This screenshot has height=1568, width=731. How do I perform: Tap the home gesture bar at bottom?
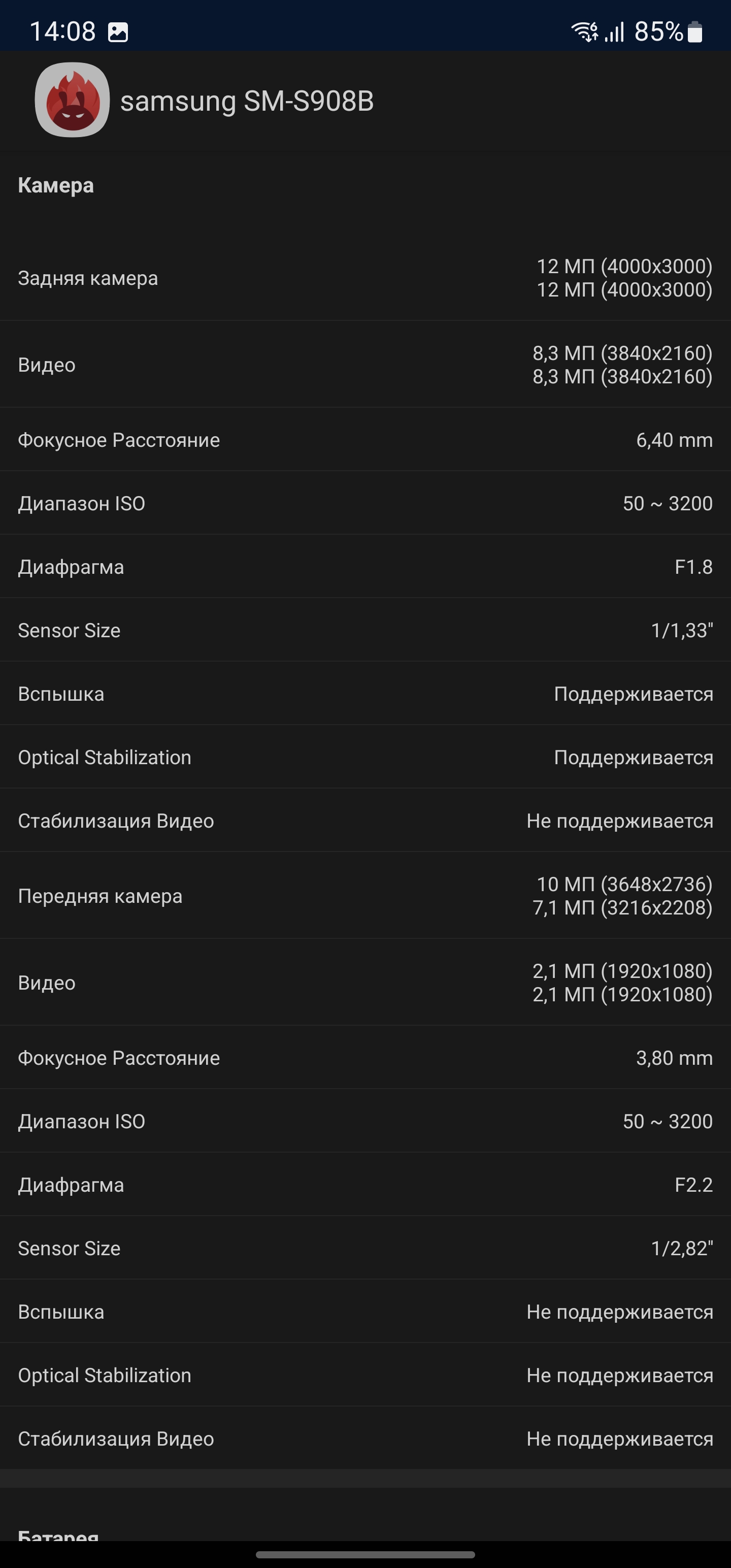click(x=365, y=1555)
